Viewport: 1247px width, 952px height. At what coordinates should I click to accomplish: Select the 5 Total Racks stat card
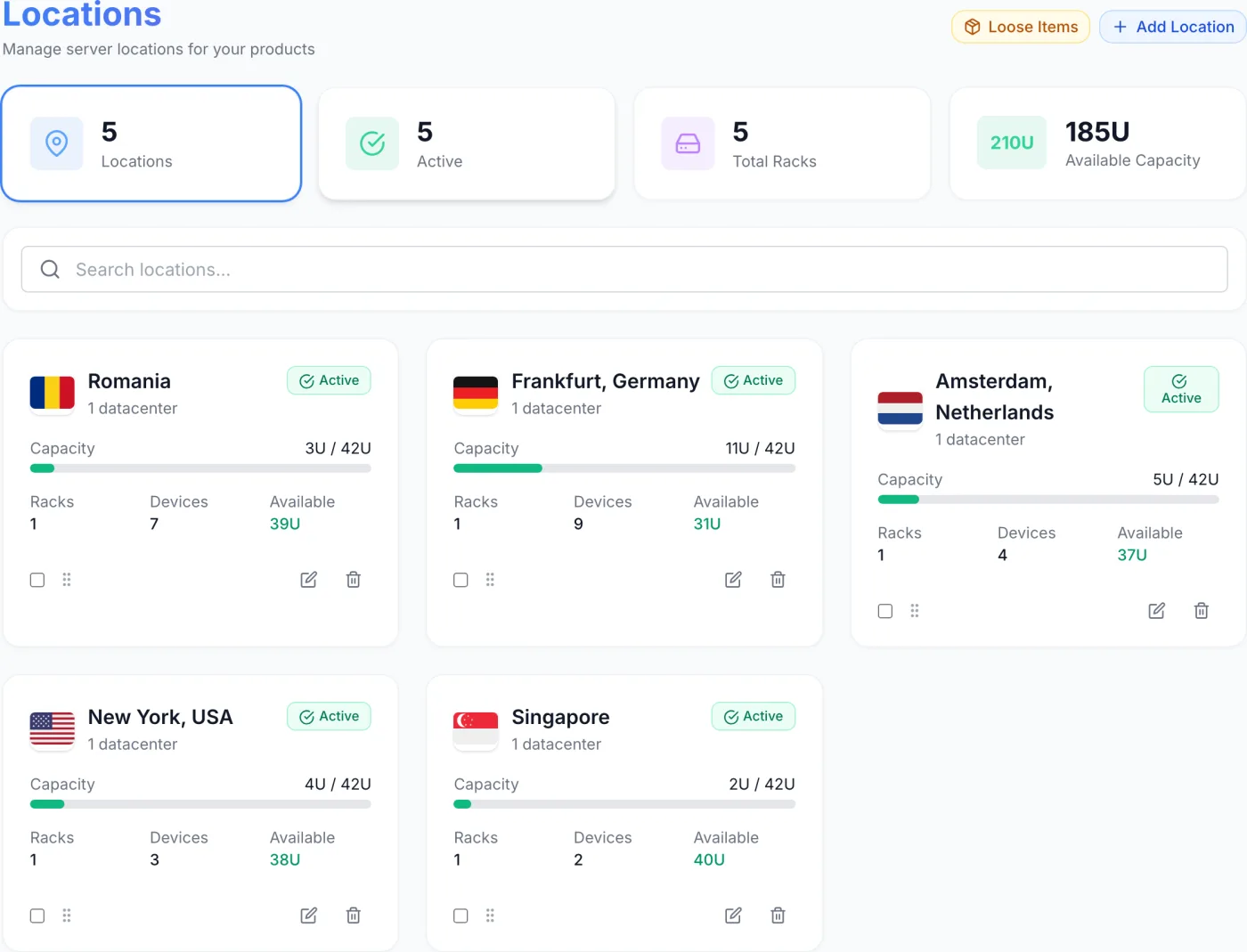(x=782, y=143)
